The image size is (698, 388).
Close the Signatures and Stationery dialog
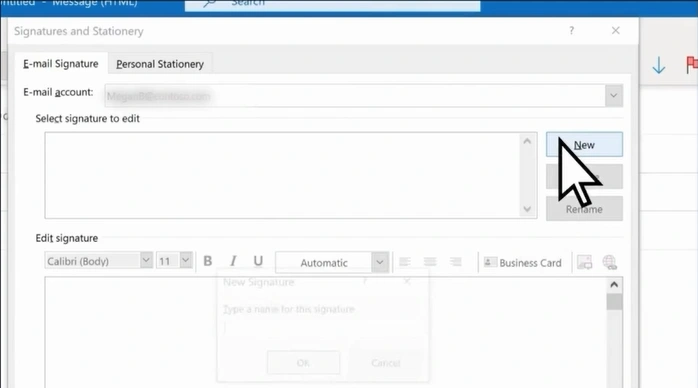[616, 30]
